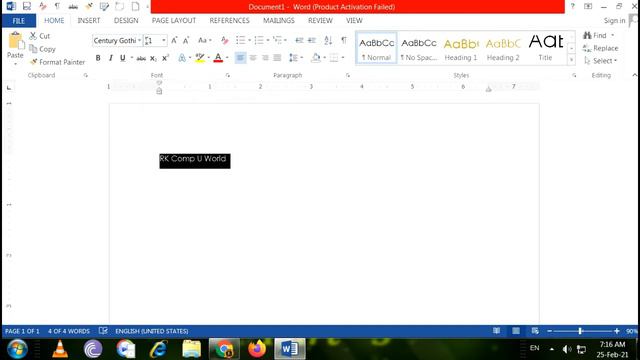Open the FILE tab
This screenshot has width=640, height=360.
19,21
